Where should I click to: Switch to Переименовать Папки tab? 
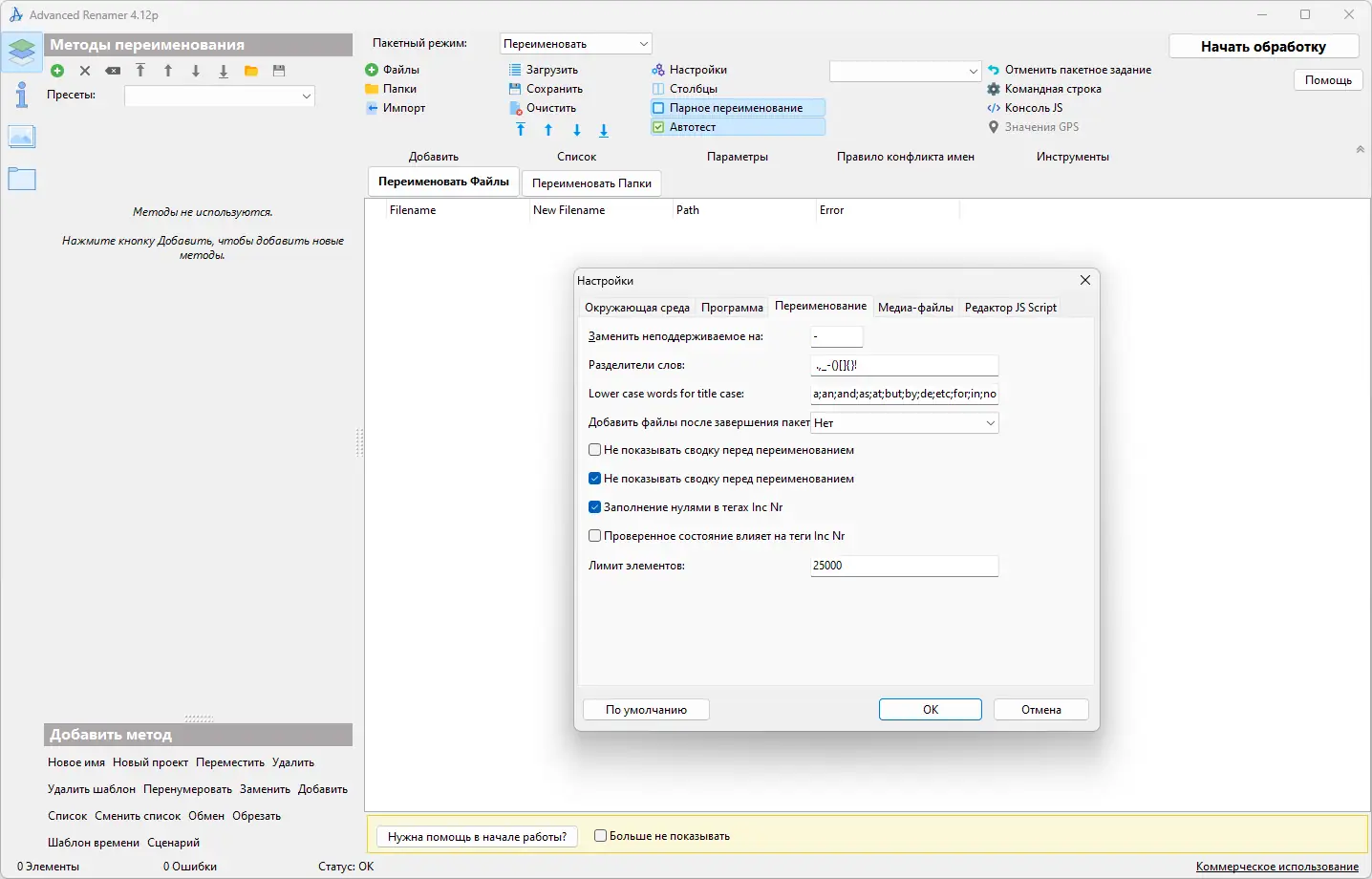[591, 183]
